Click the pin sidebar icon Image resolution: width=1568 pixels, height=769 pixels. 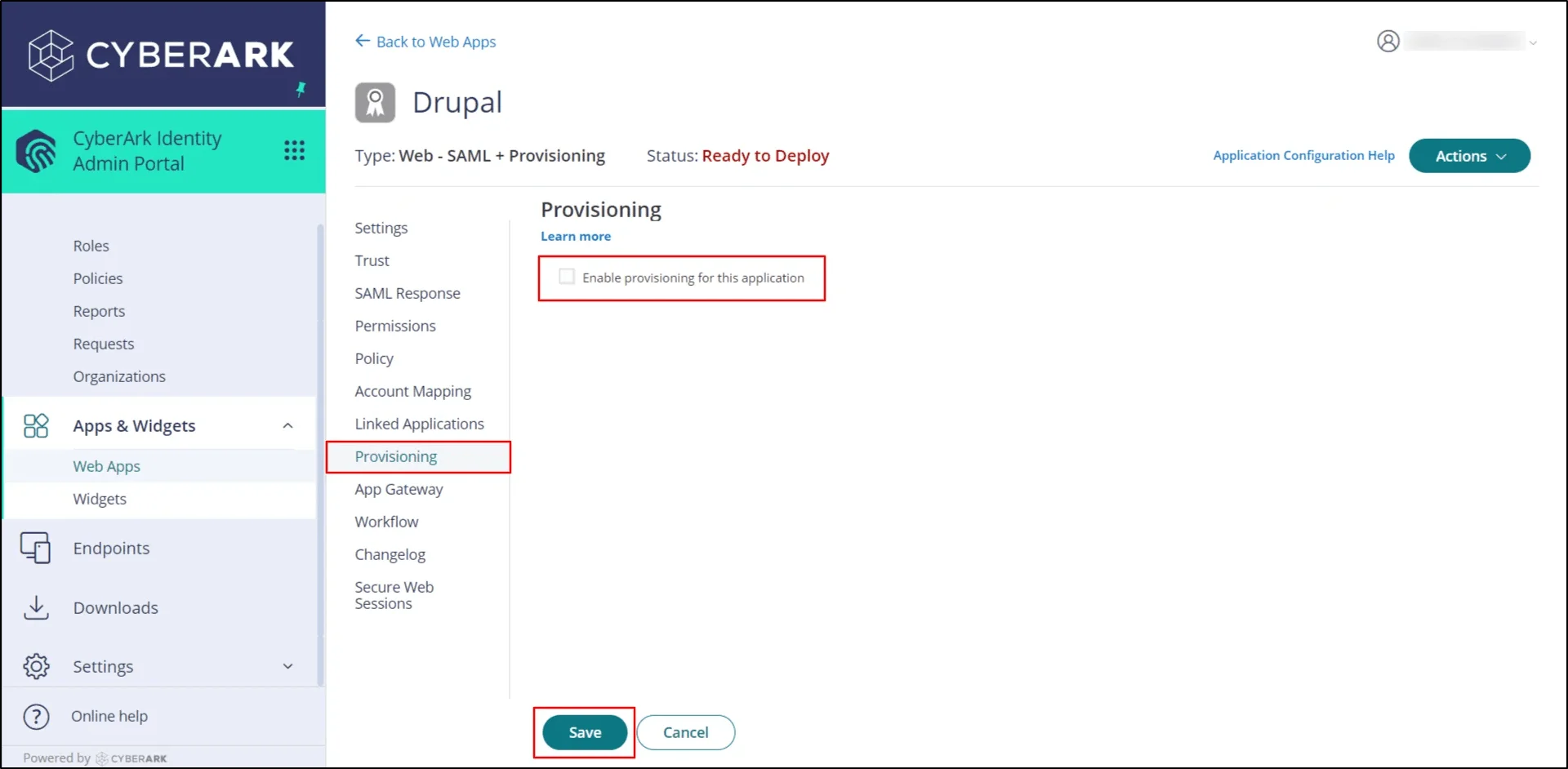301,89
